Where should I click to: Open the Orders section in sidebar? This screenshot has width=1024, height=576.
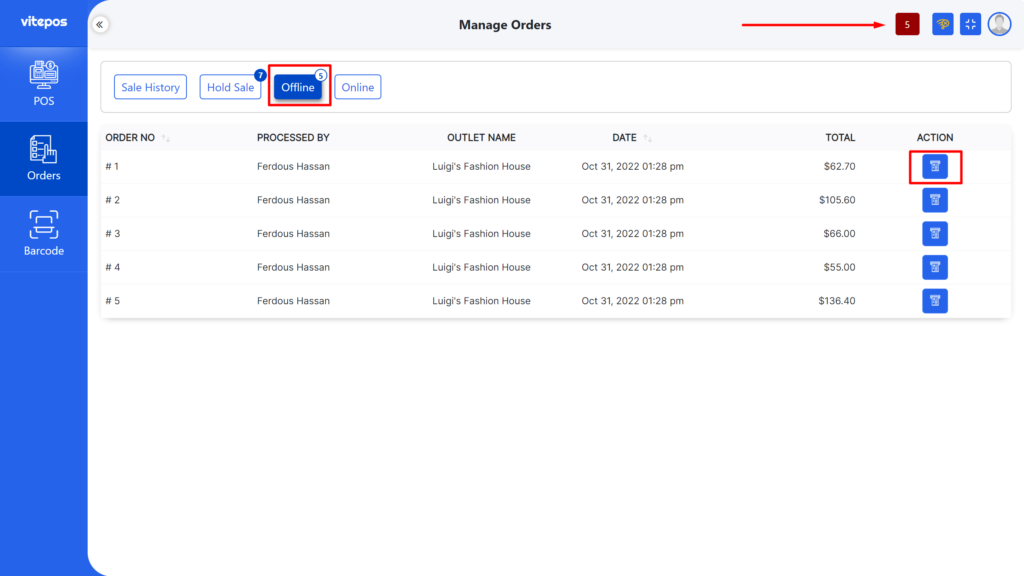[x=44, y=159]
